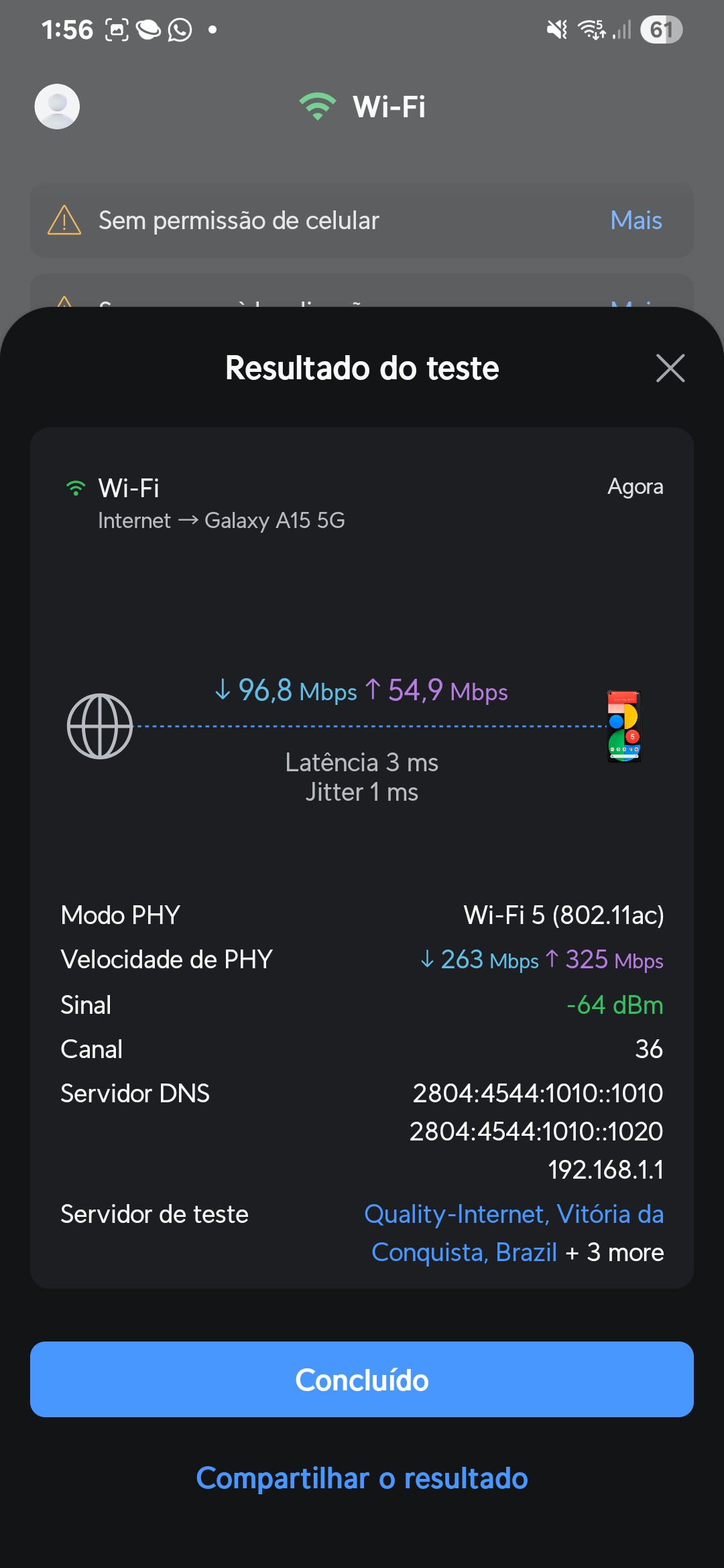
Task: Tap the download speed 96,8 Mbps value
Action: tap(286, 690)
